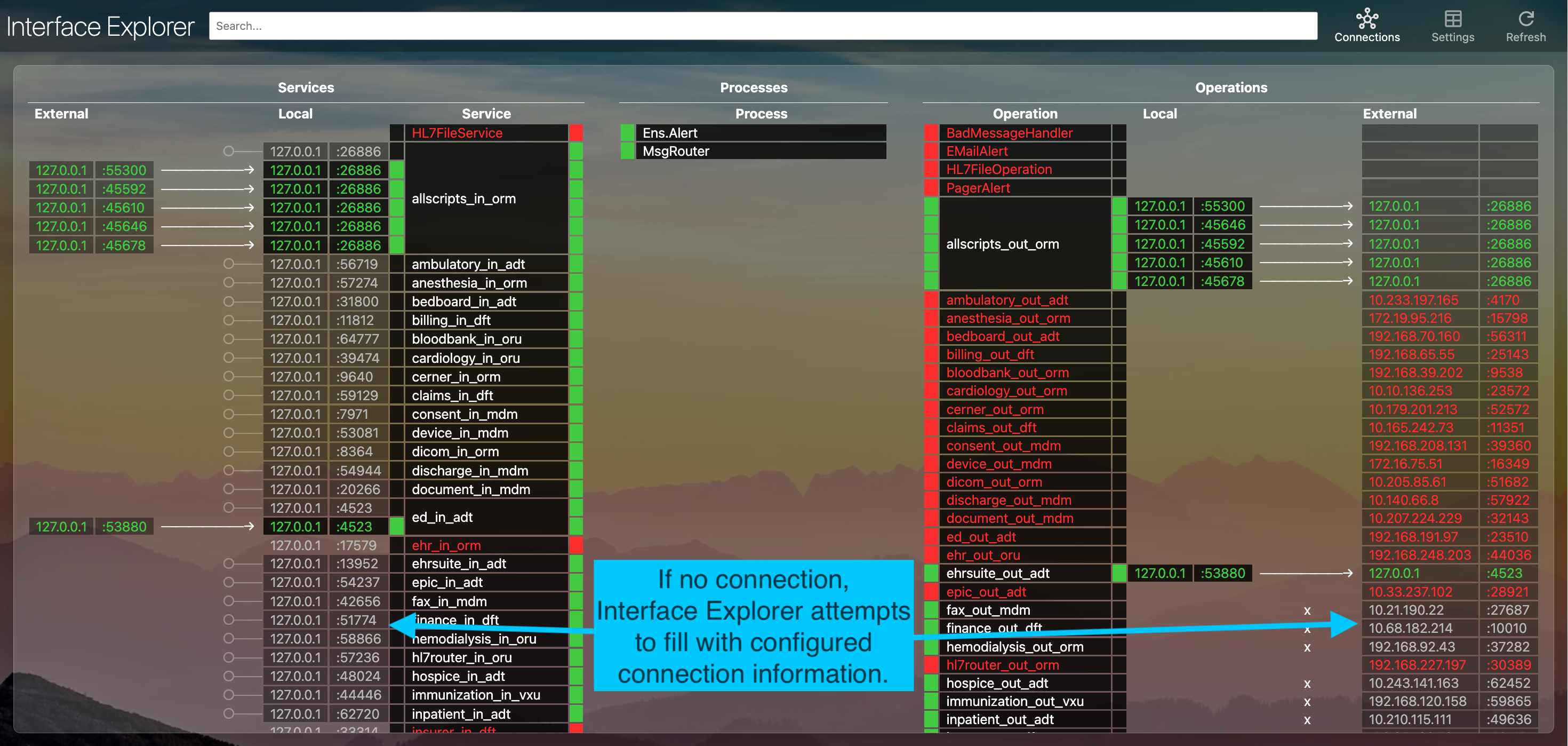
Task: Click the PagerAlert operation name
Action: point(978,188)
